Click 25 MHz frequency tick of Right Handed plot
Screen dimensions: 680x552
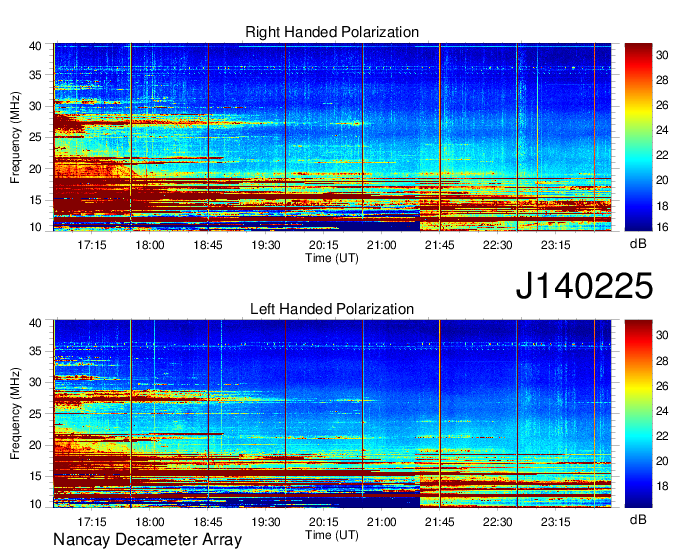pos(35,137)
